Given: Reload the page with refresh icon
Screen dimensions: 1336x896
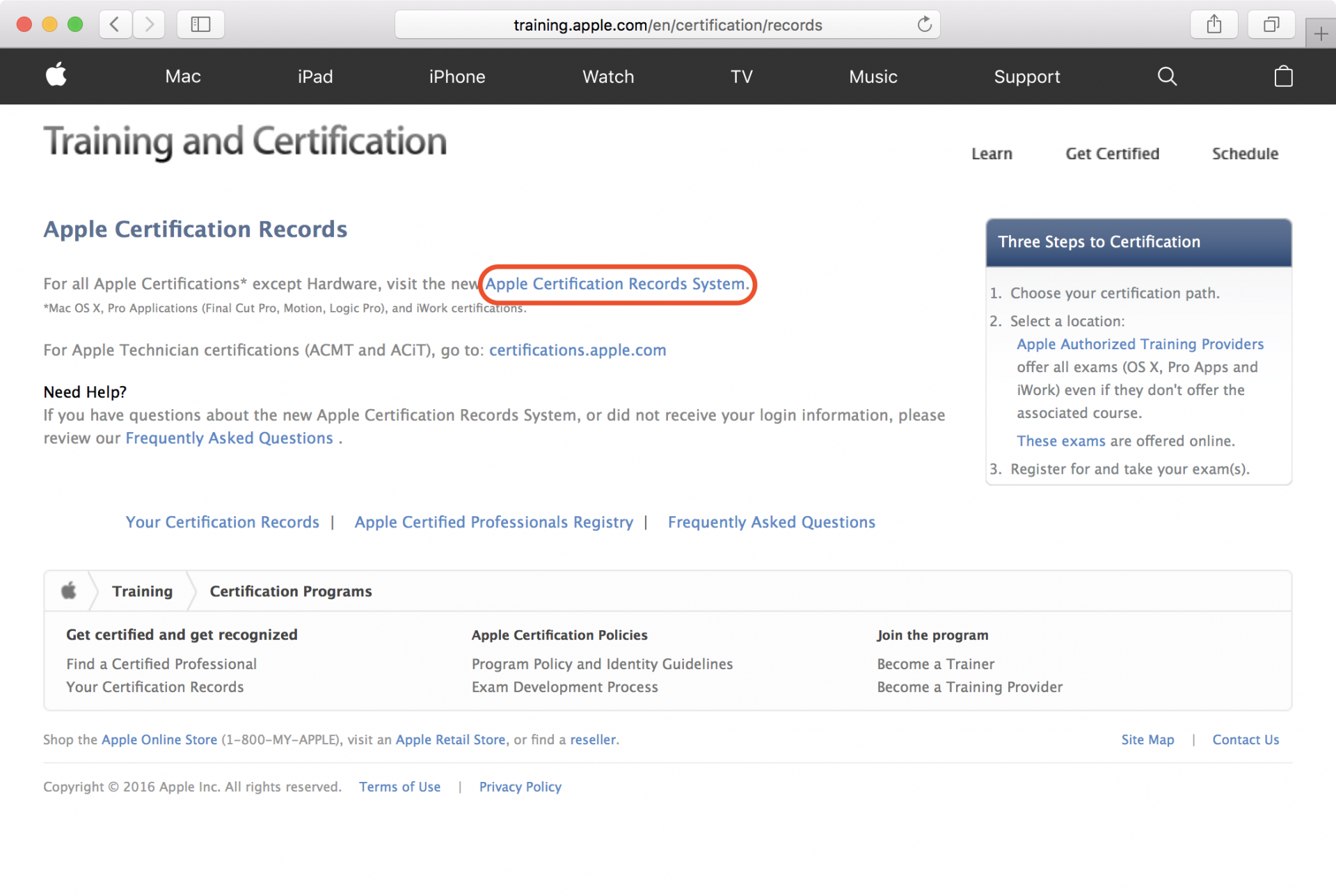Looking at the screenshot, I should (x=924, y=25).
